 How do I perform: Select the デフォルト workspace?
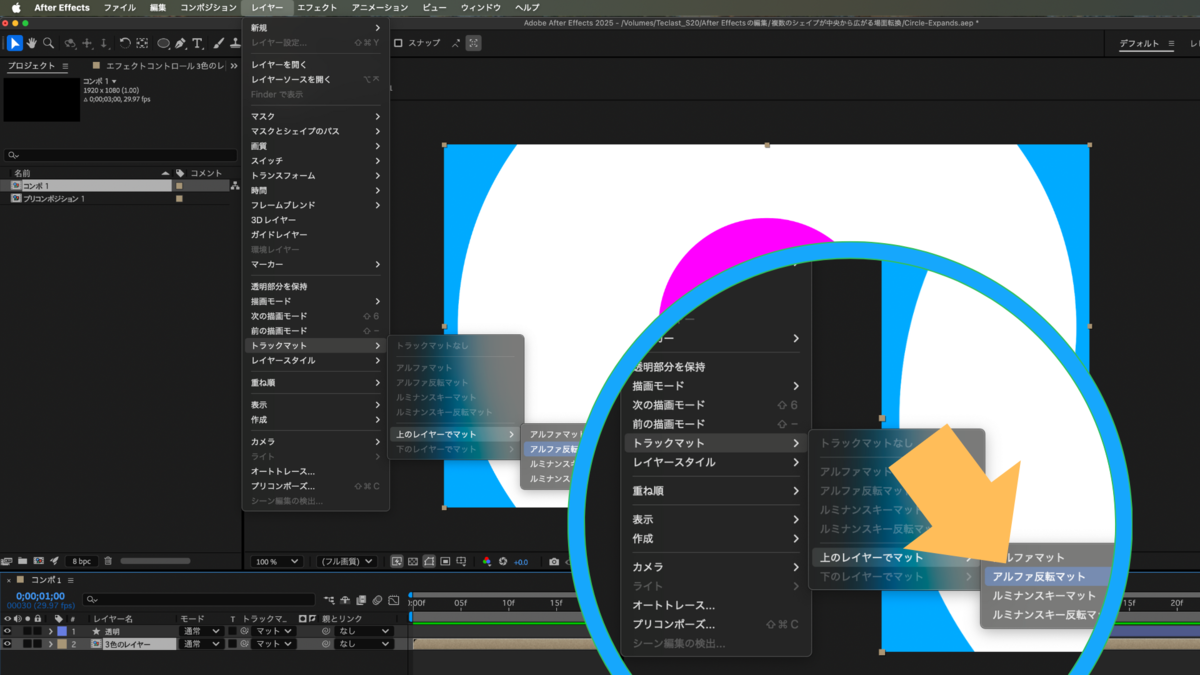click(x=1139, y=44)
